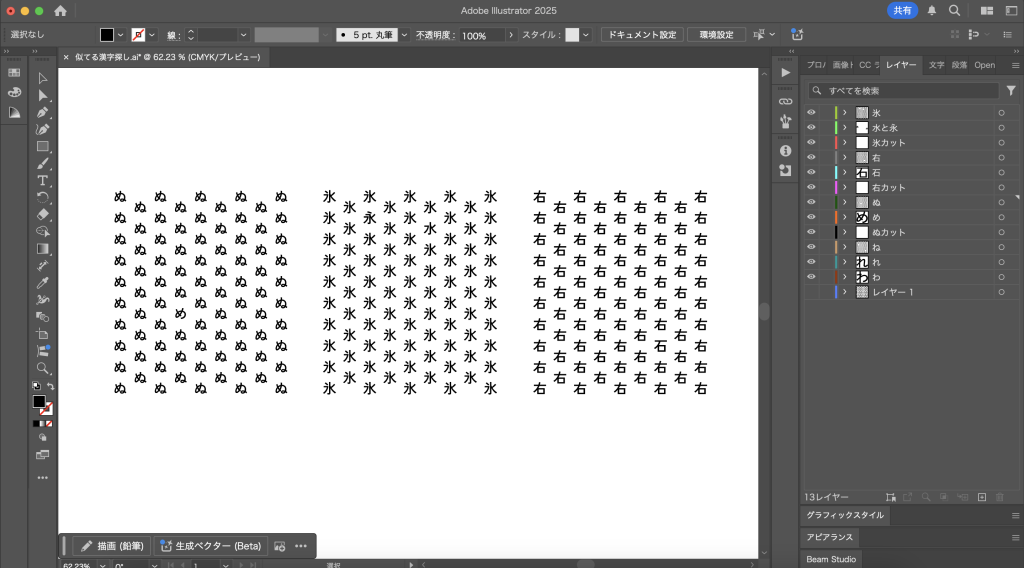Select the Paintbrush tool

(42, 163)
